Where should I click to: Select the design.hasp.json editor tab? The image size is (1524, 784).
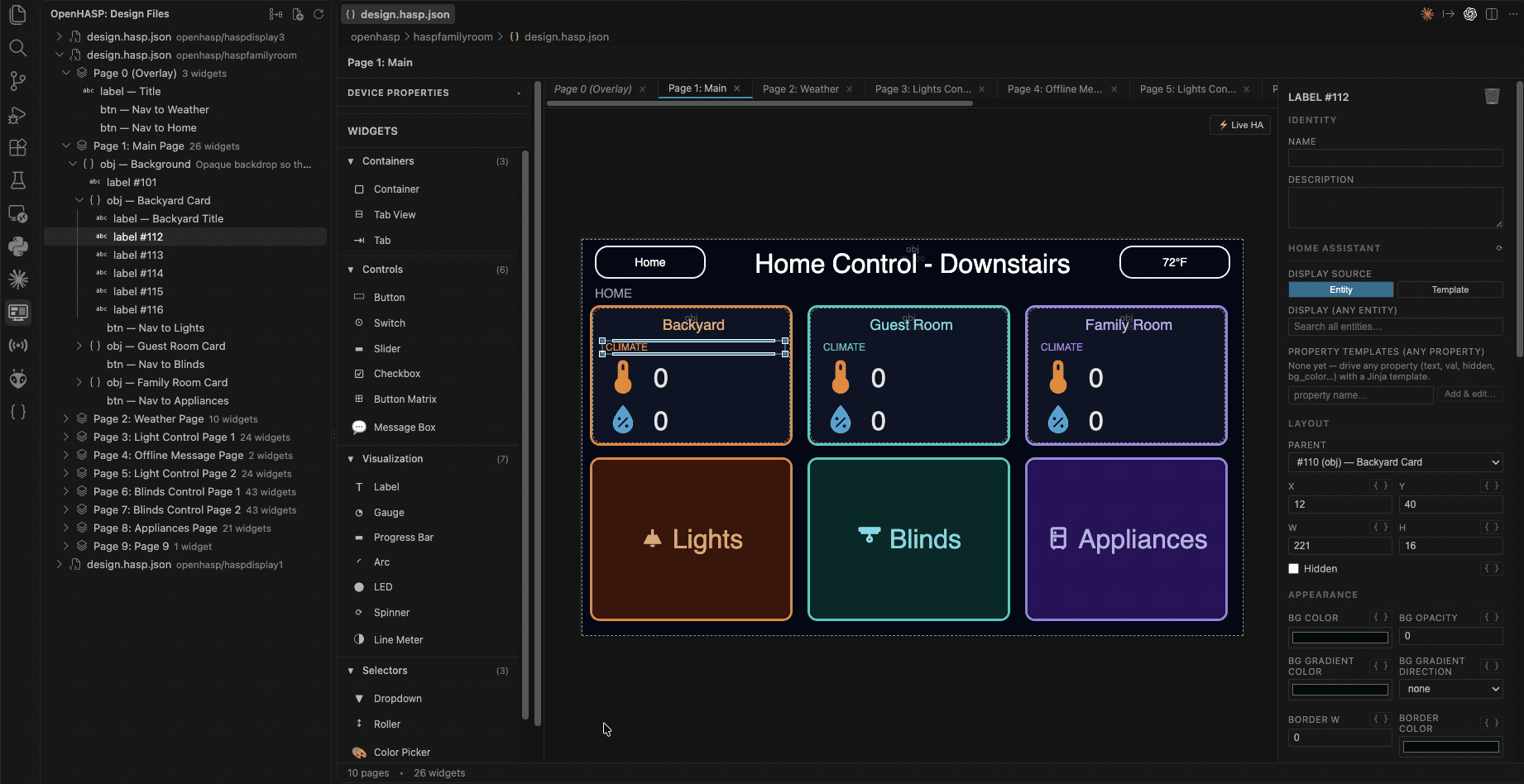(398, 14)
